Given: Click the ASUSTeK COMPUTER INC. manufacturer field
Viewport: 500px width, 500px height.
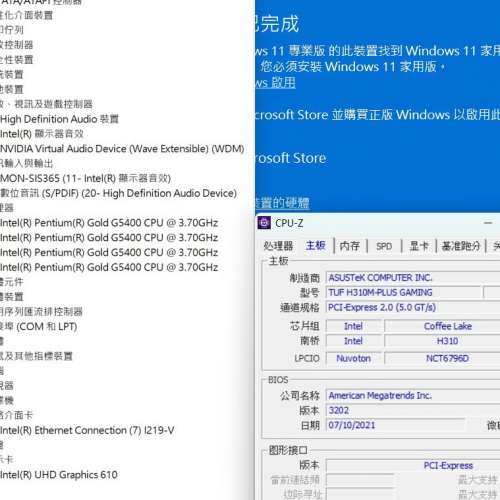Looking at the screenshot, I should (x=413, y=277).
